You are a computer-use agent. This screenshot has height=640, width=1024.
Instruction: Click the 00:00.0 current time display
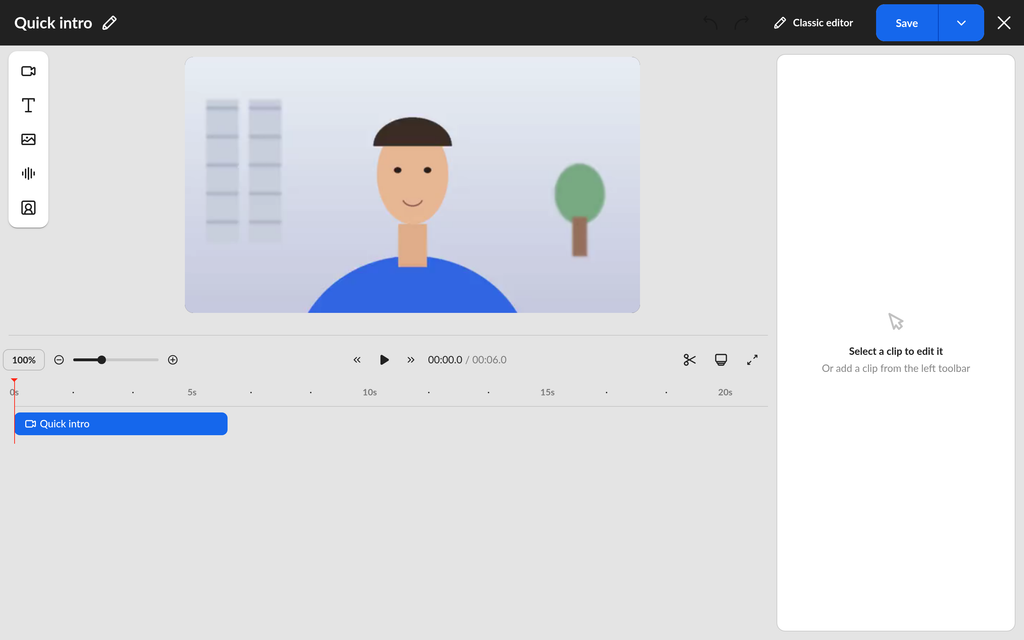click(x=445, y=360)
